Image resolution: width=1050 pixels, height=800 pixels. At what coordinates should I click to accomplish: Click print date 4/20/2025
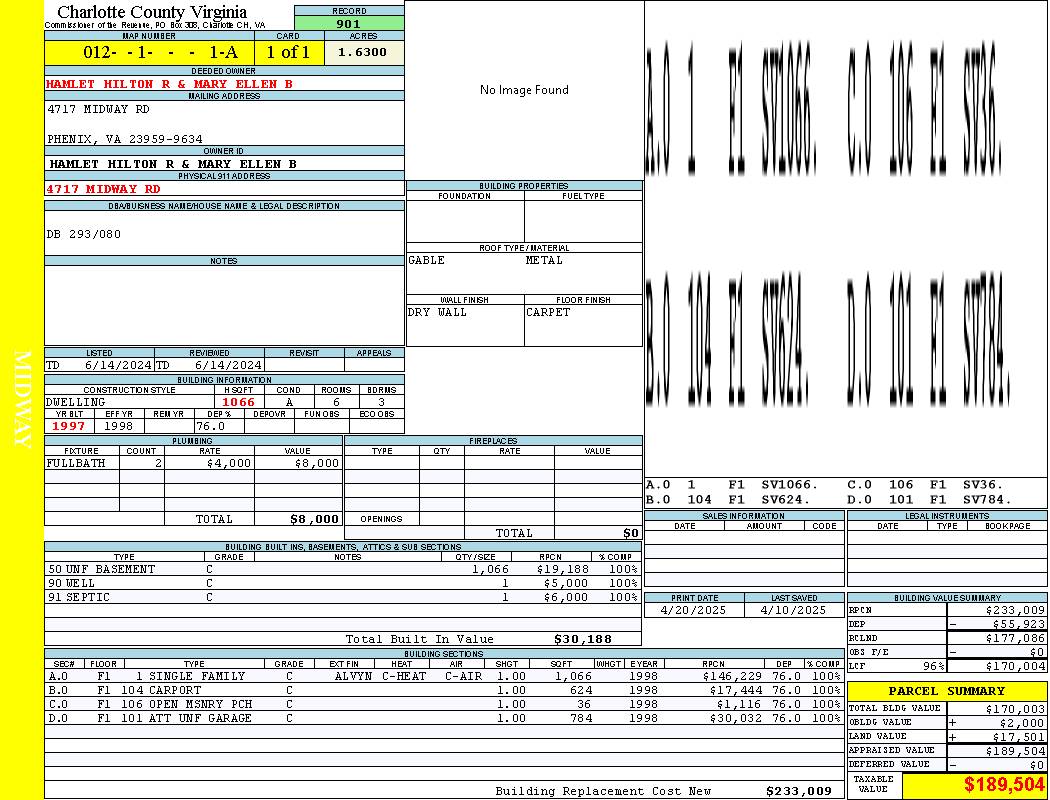coord(693,611)
